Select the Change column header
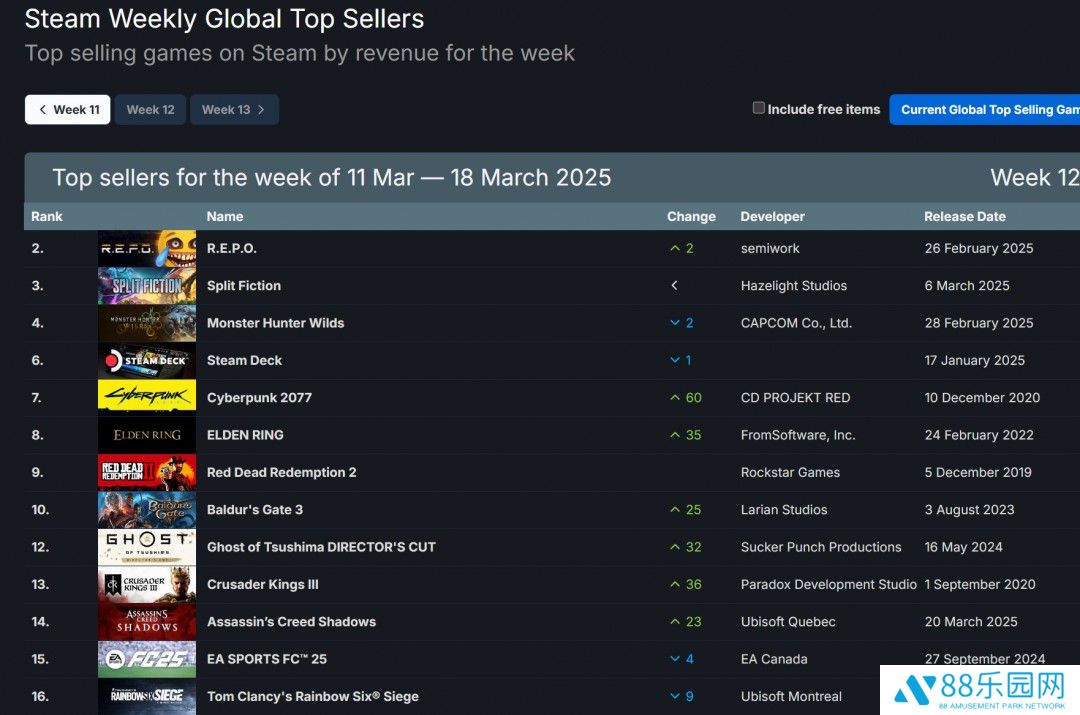Screen dimensions: 1080x715 point(691,216)
